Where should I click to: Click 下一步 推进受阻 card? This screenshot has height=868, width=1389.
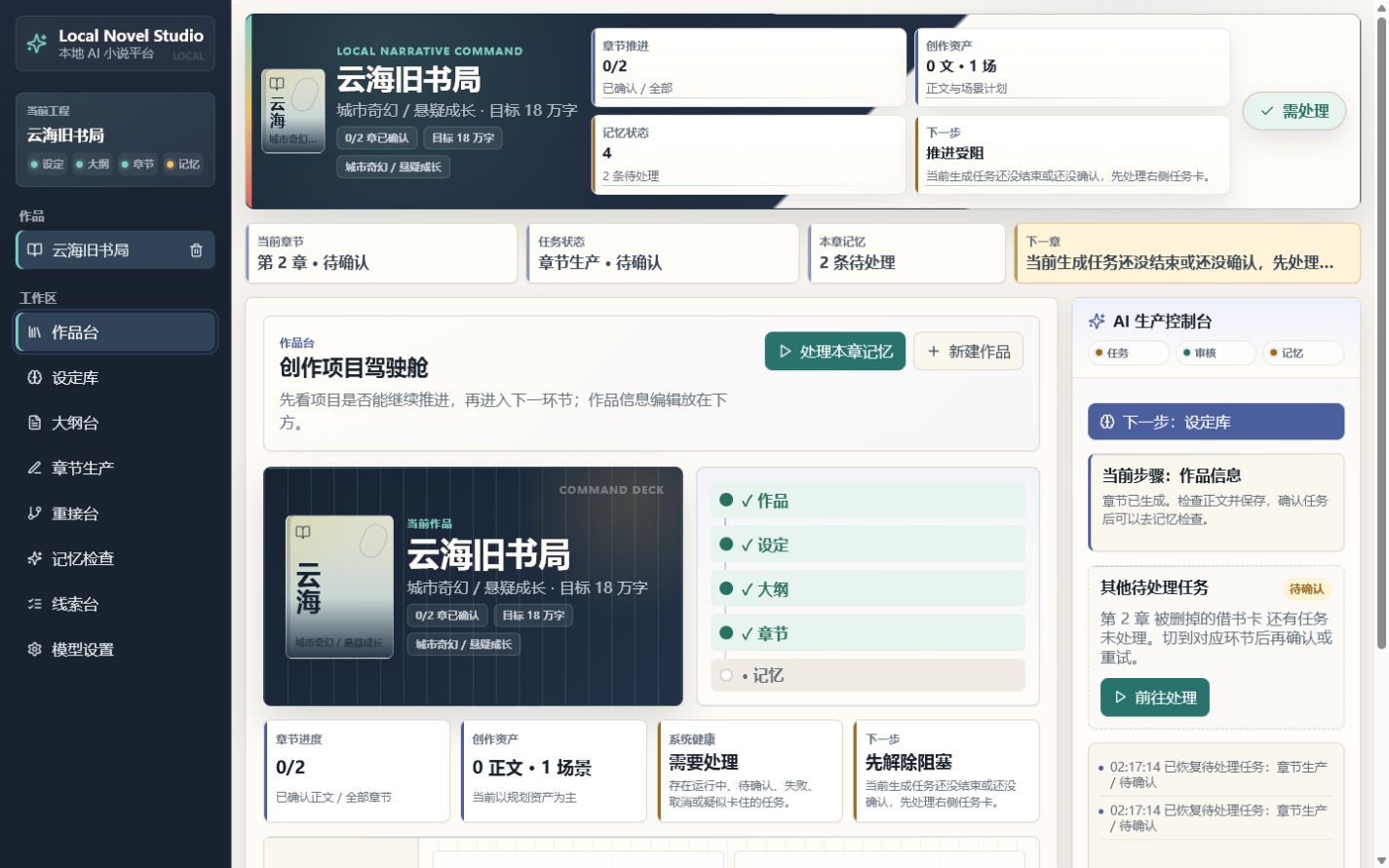tap(1072, 155)
